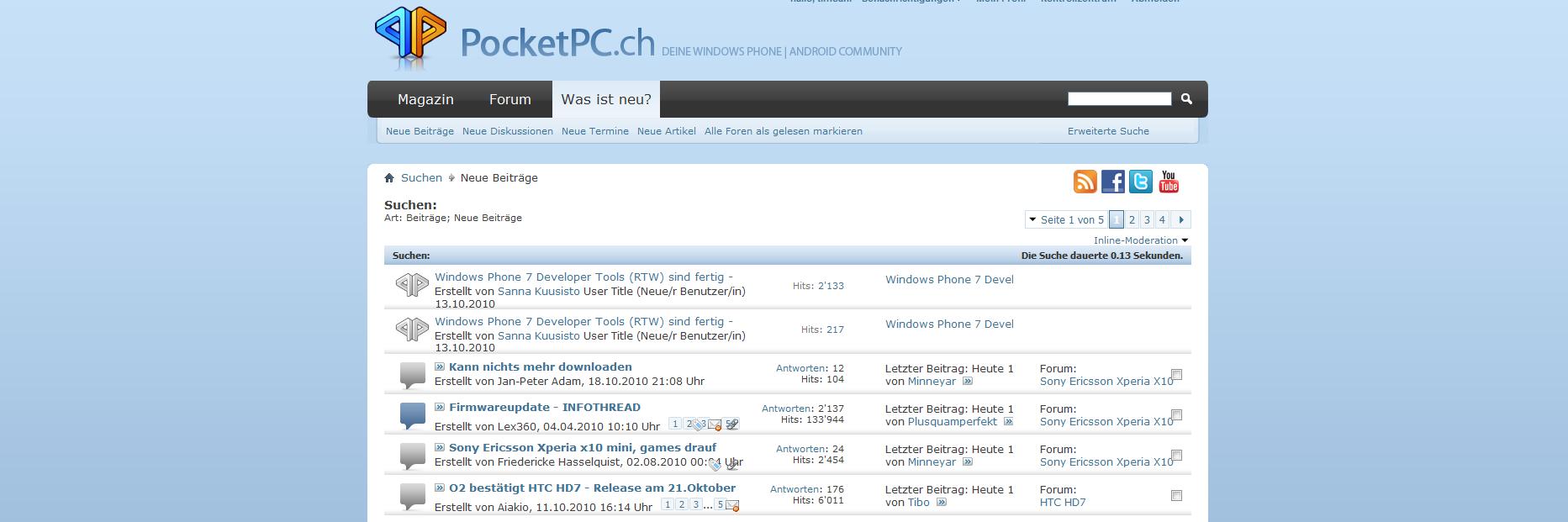Click article icon of row with Hits 217

(x=412, y=330)
